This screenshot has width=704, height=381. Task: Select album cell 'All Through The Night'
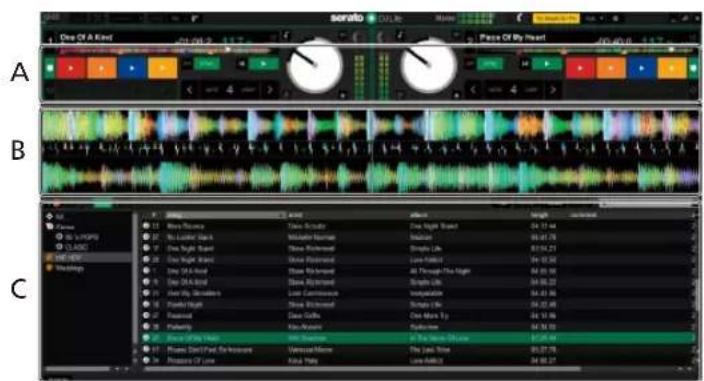[x=440, y=271]
